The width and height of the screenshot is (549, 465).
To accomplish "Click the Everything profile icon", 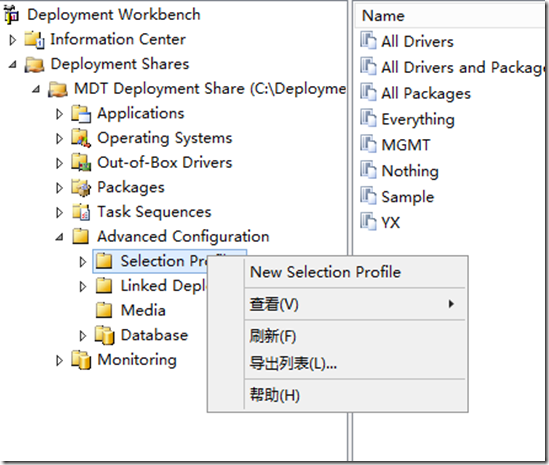I will click(368, 118).
